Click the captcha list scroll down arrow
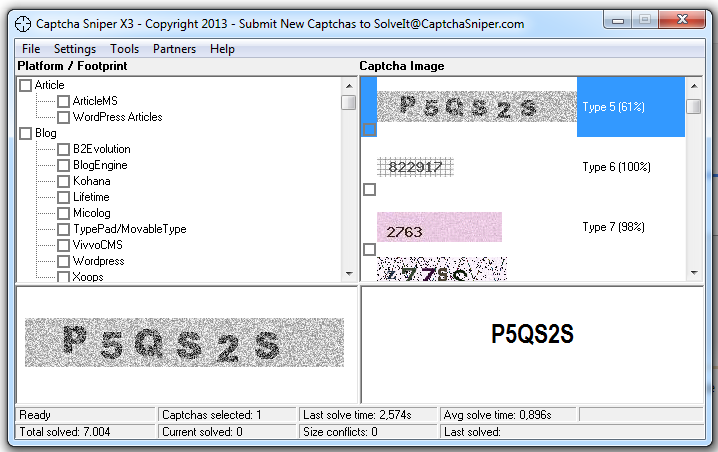718x452 pixels. point(694,273)
